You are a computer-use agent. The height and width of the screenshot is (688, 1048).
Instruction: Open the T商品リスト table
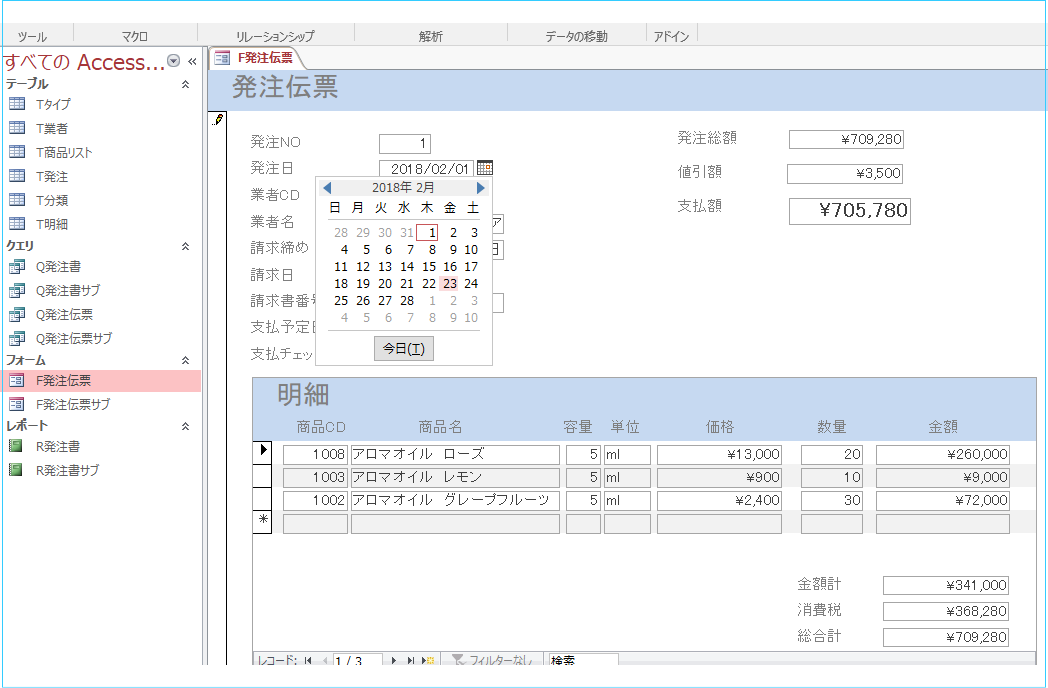(64, 152)
